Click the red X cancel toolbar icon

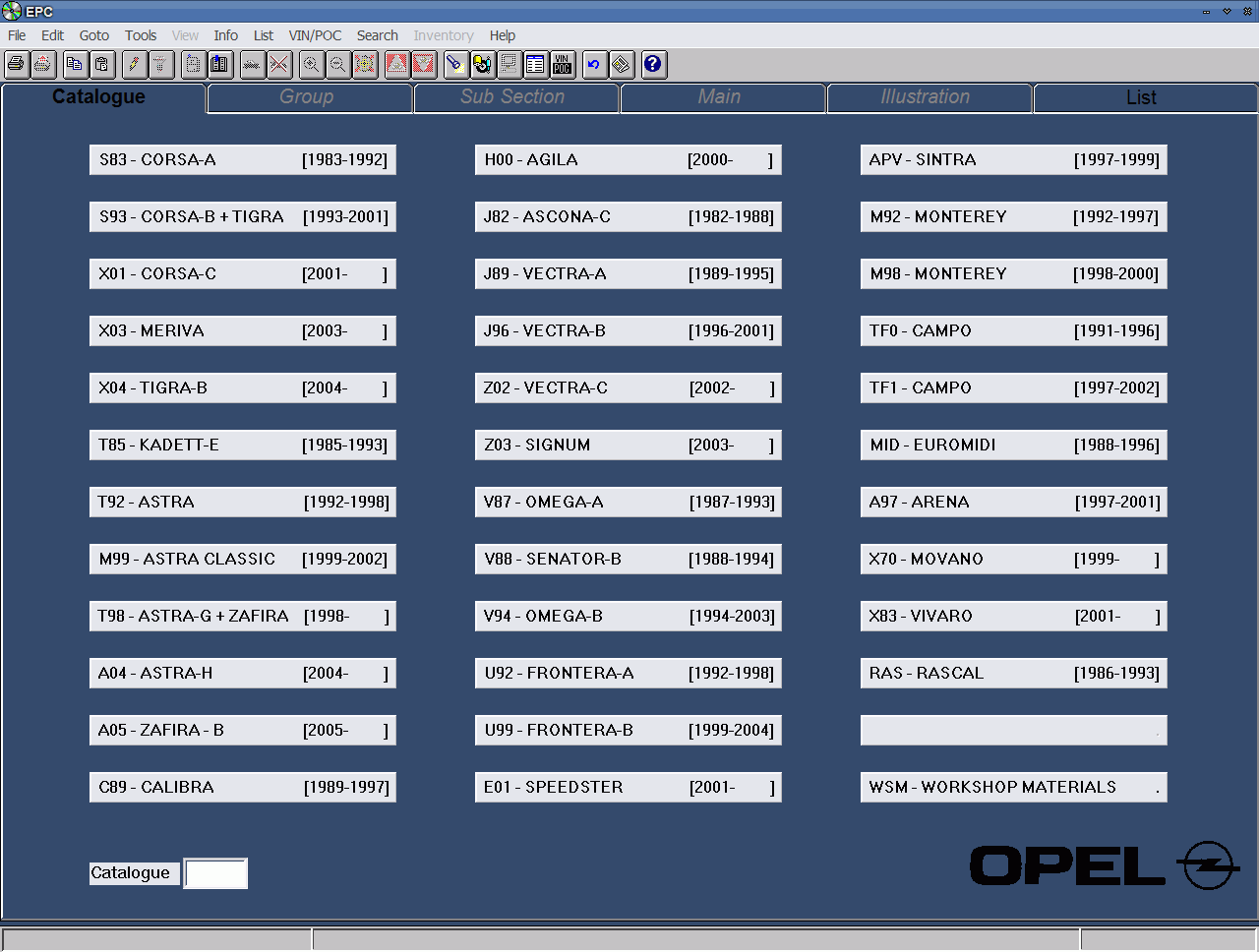pyautogui.click(x=279, y=65)
